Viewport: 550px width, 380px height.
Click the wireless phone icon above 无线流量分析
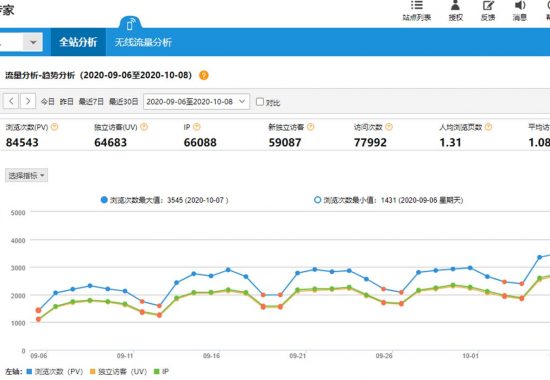click(x=130, y=24)
